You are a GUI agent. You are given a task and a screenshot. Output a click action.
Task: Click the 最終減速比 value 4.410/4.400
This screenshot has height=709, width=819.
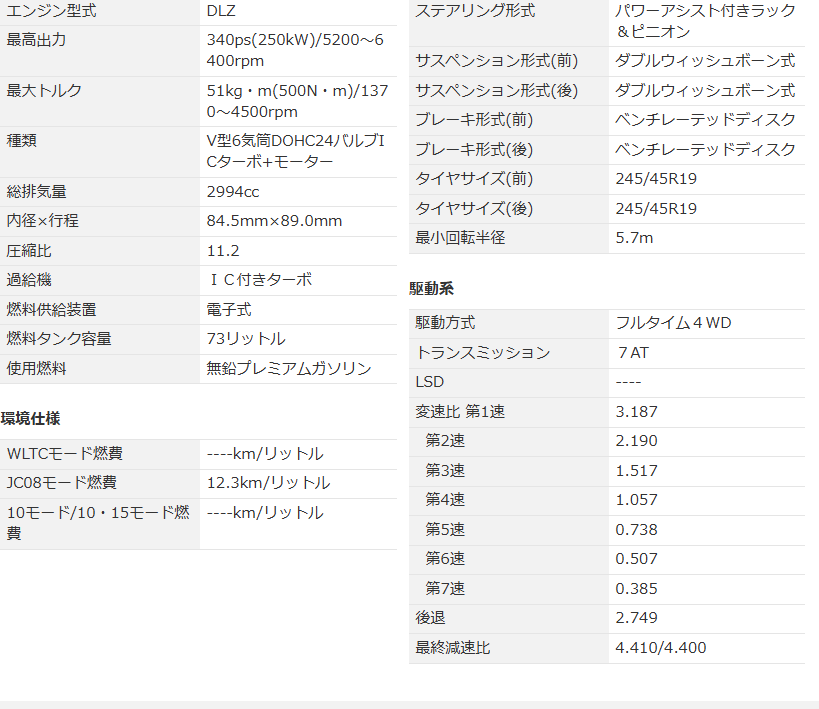[660, 648]
